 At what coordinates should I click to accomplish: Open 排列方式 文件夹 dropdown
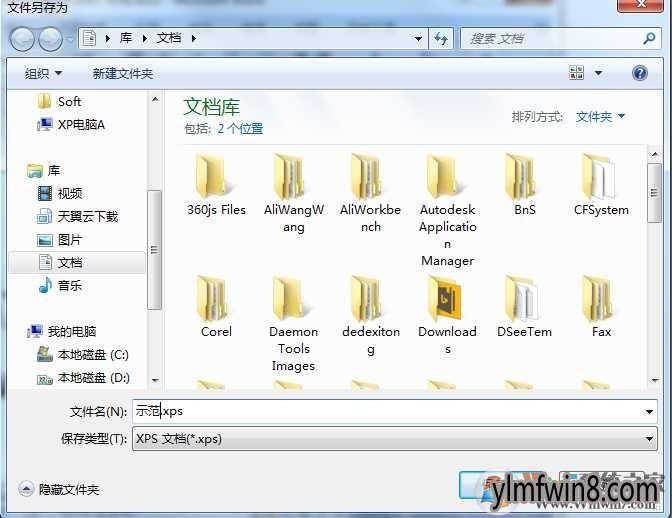[600, 116]
